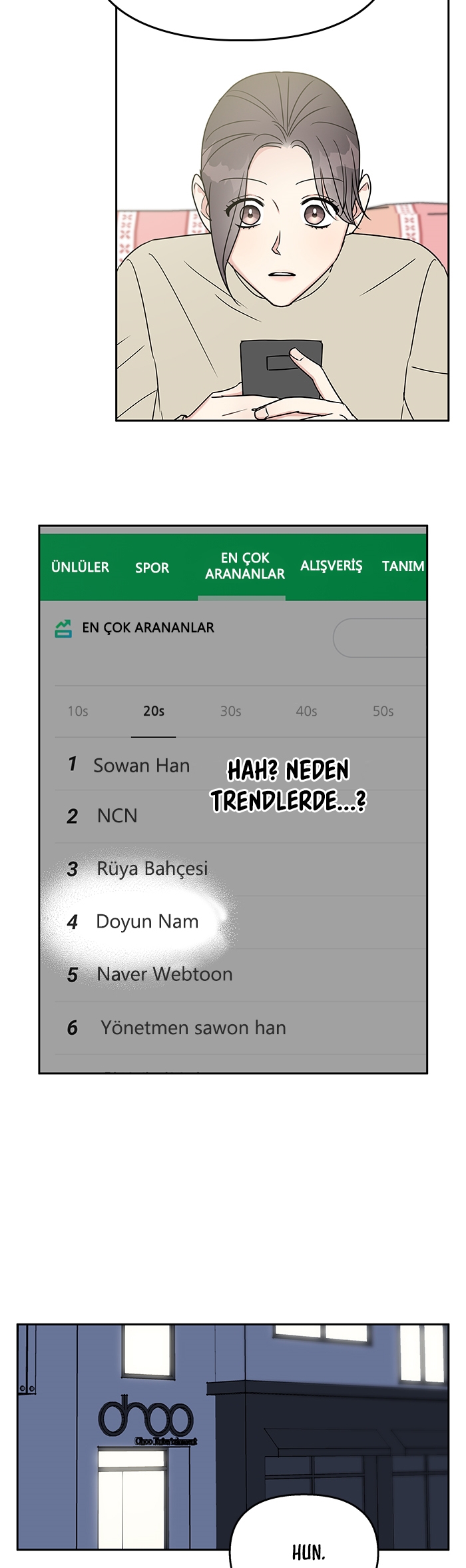Open the ÜNLÜLER tab
The height and width of the screenshot is (1568, 466).
(x=80, y=567)
